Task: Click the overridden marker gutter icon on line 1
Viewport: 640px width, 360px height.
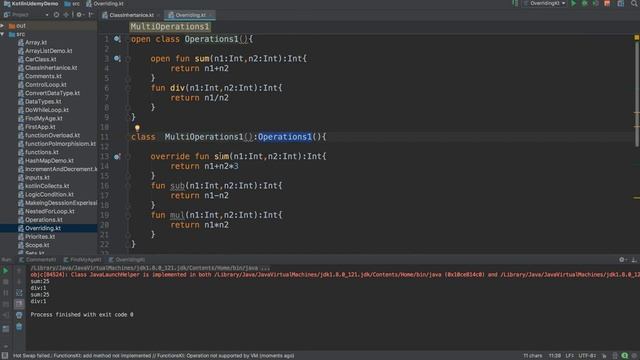Action: click(x=117, y=39)
